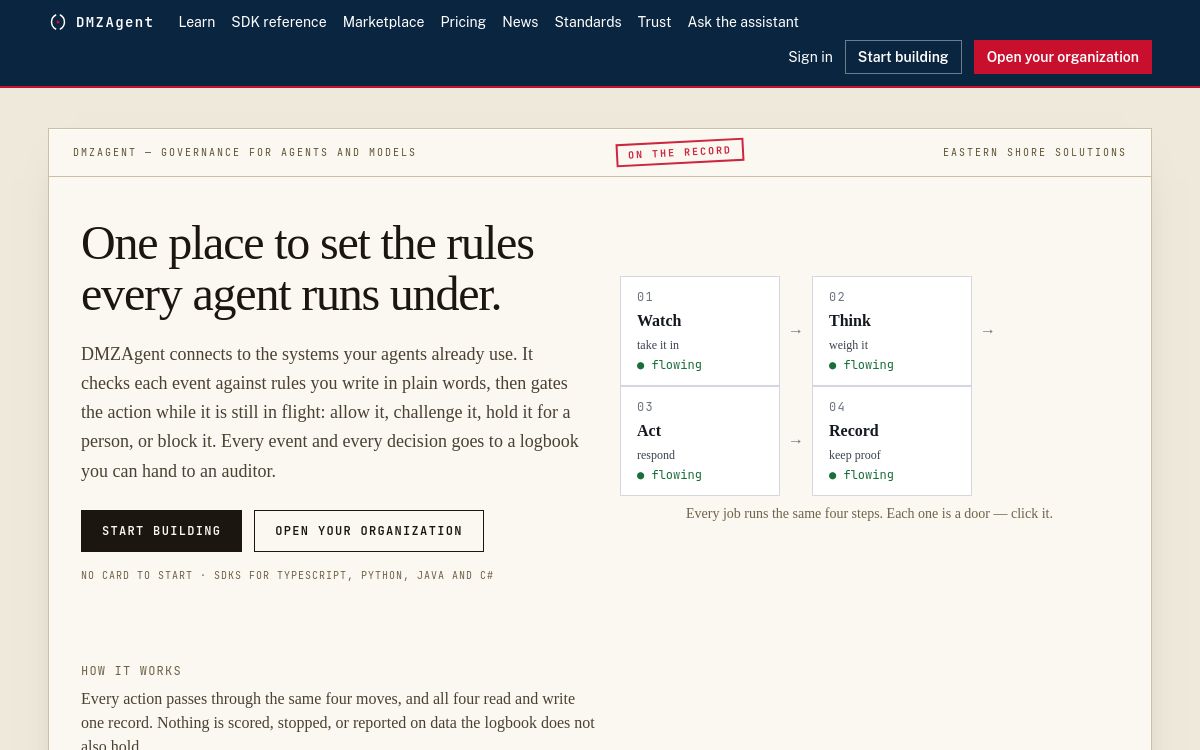Open the 02 Think step card
Viewport: 1200px width, 750px height.
pos(892,331)
